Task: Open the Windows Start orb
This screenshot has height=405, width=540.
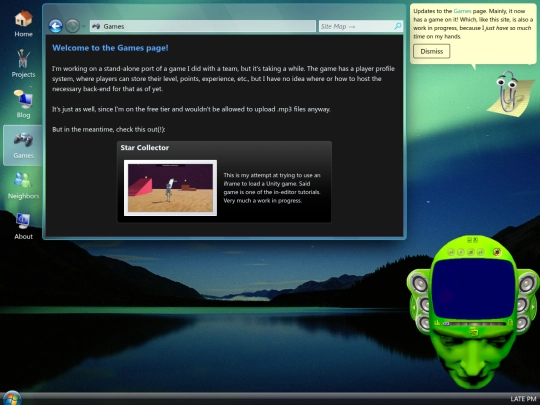Action: 12,398
